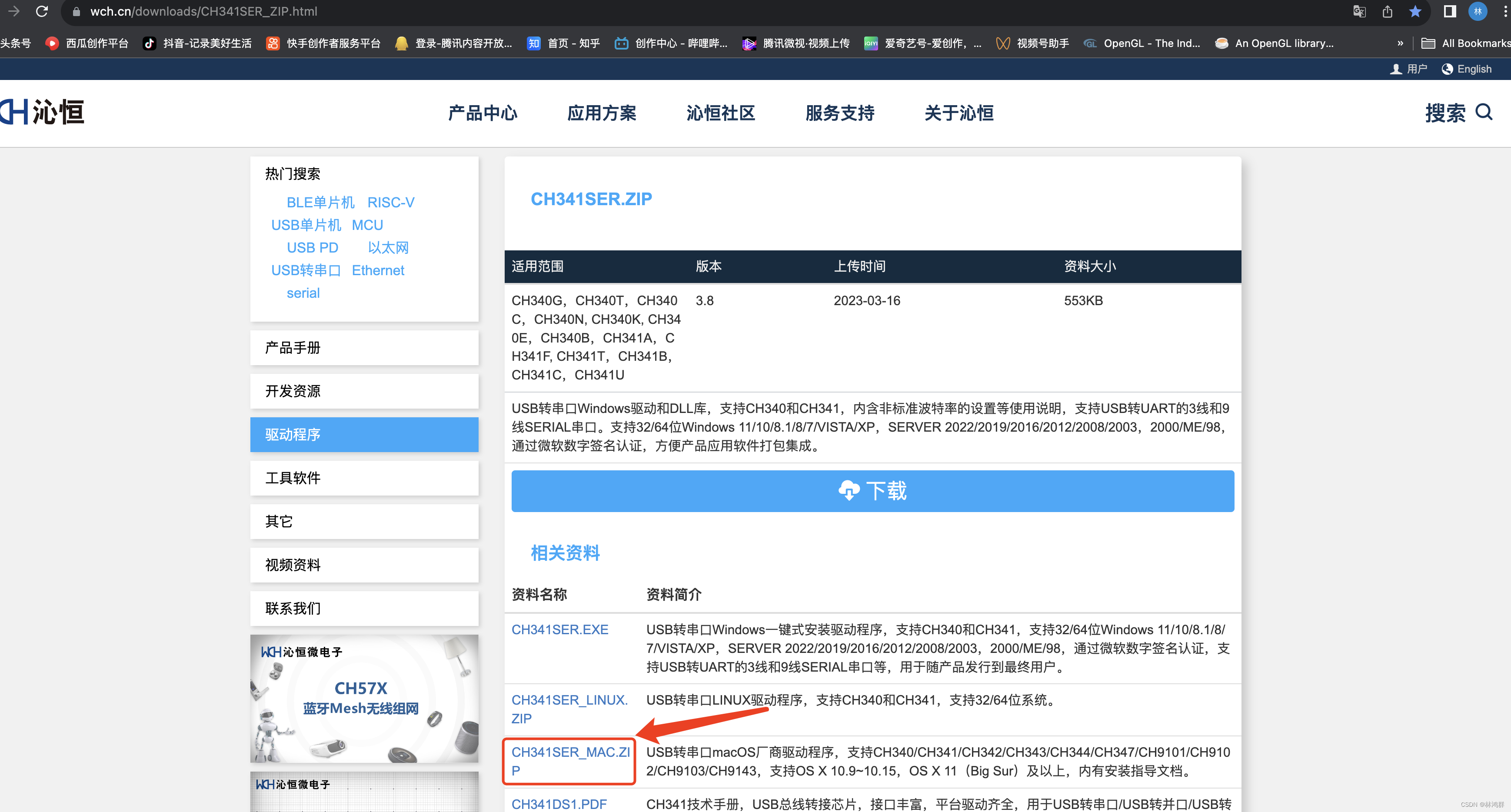This screenshot has height=812, width=1511.
Task: Click the USB转串口 hot search link
Action: (306, 270)
